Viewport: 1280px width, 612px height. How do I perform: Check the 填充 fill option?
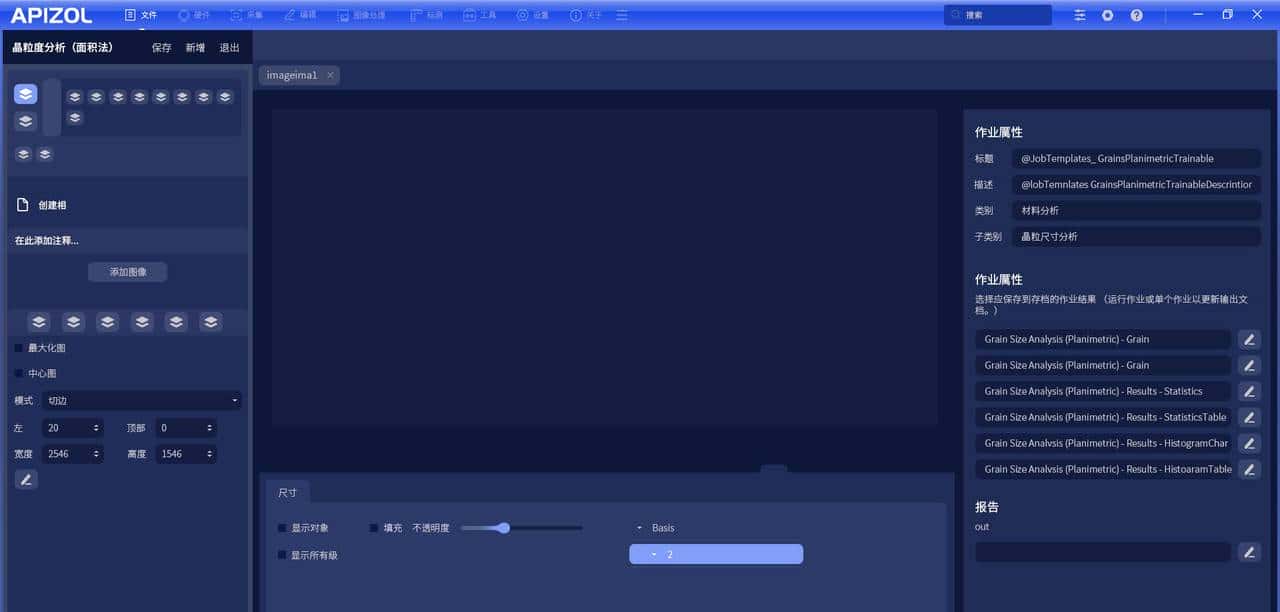[374, 528]
